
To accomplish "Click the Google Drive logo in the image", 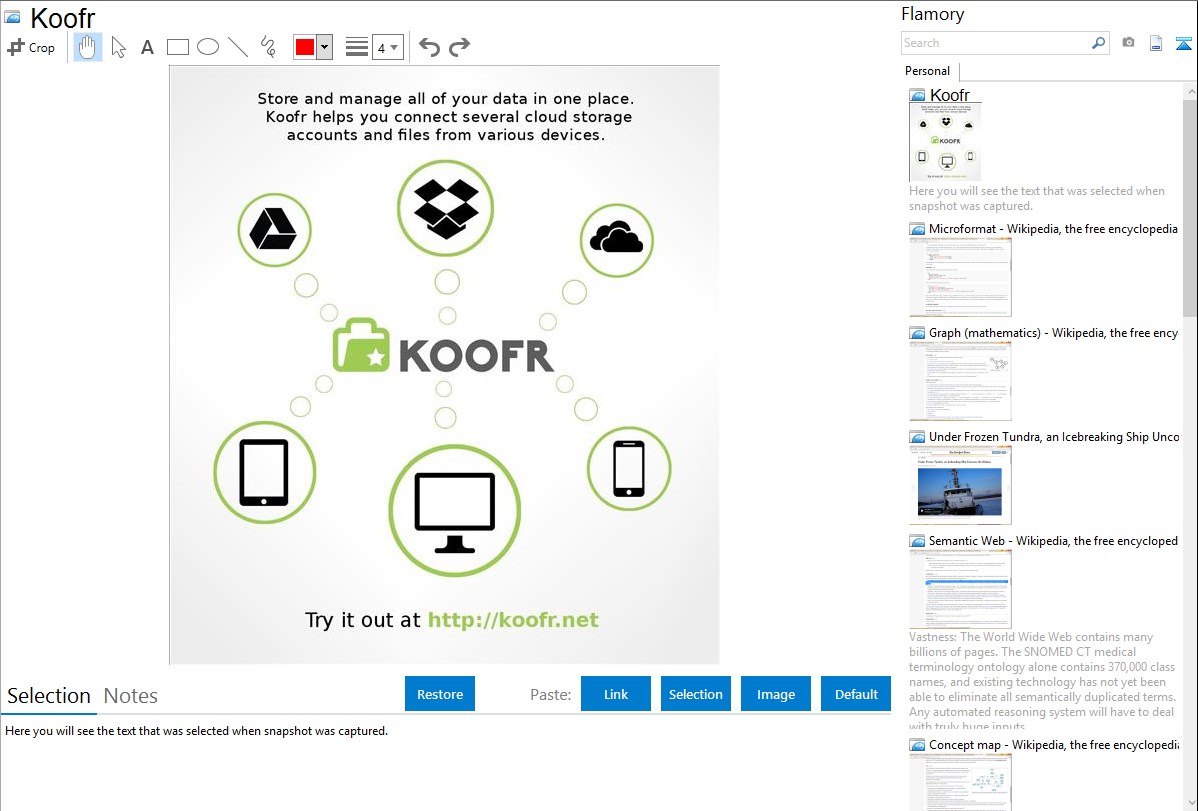I will [274, 229].
